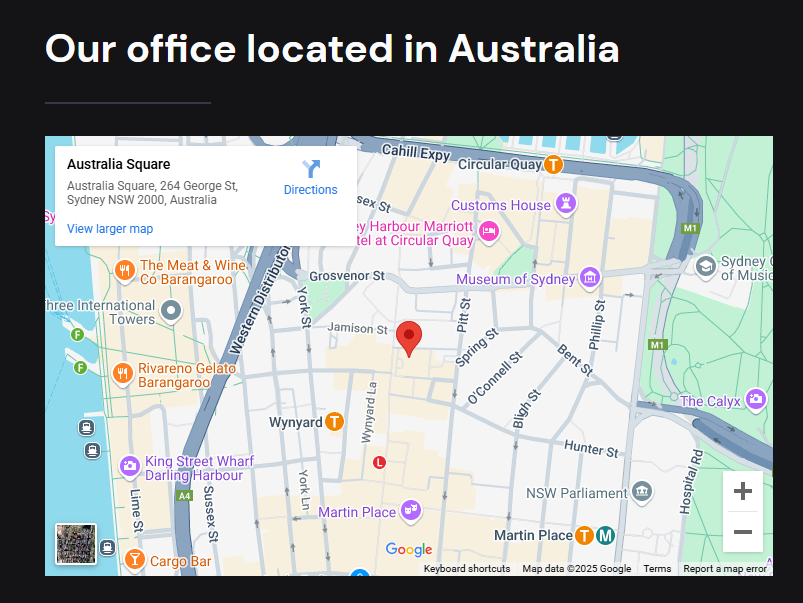Click The Meat & Wine Co restaurant icon
Viewport: 803px width, 603px height.
[x=124, y=270]
